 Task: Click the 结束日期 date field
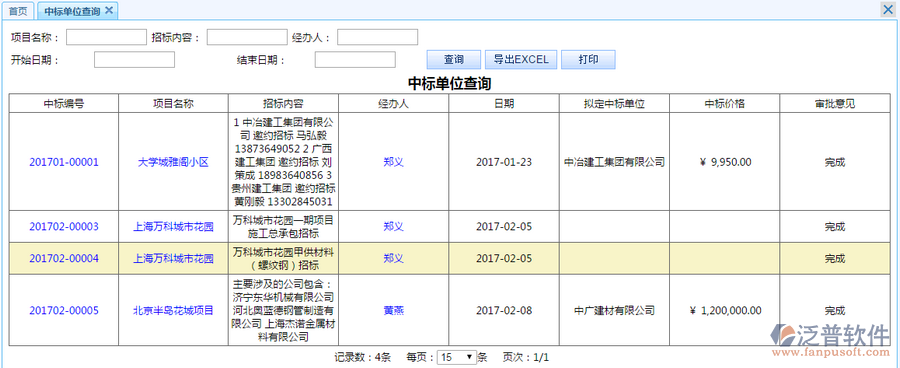point(355,60)
